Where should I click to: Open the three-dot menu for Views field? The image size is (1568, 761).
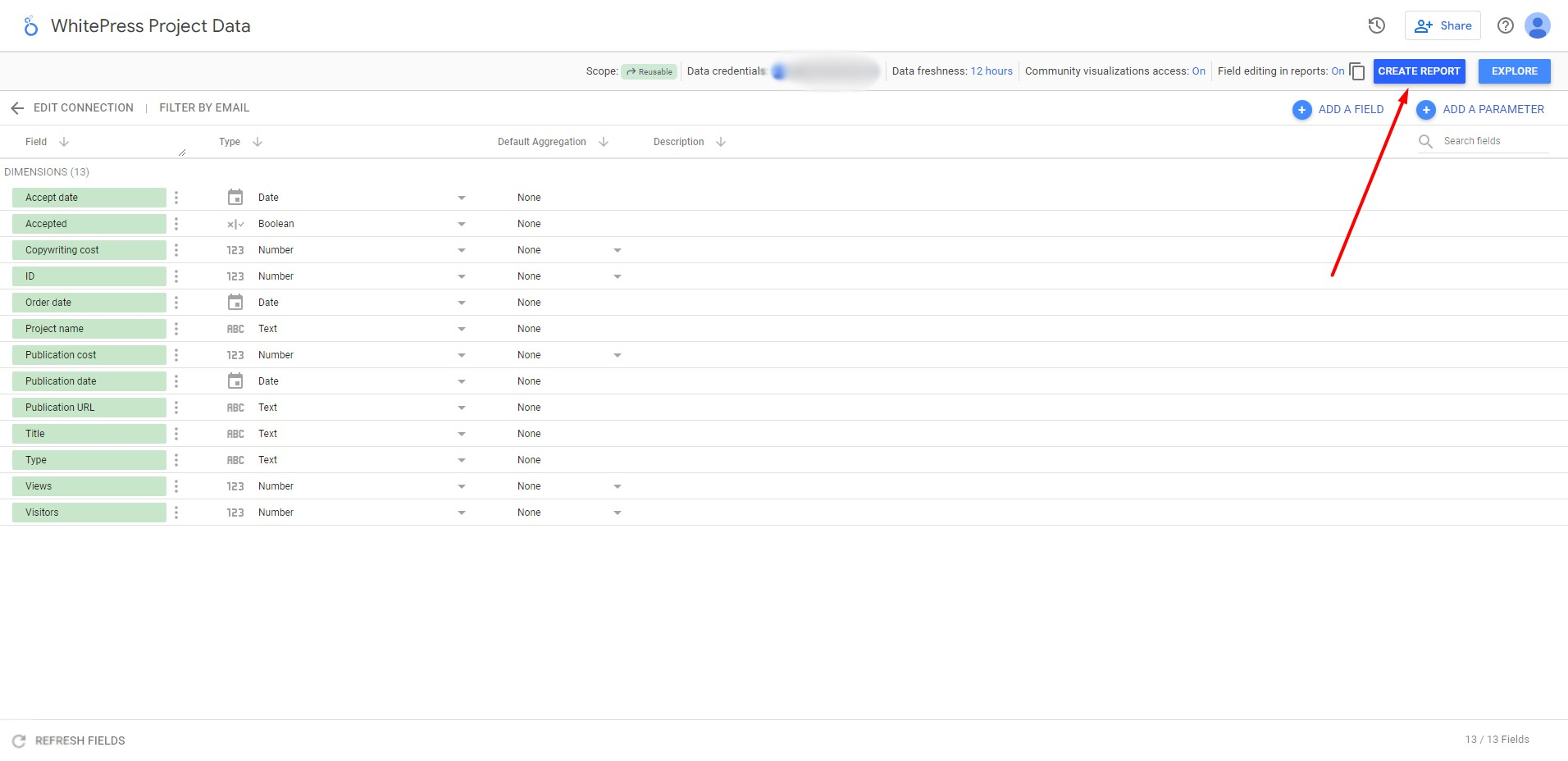coord(176,486)
